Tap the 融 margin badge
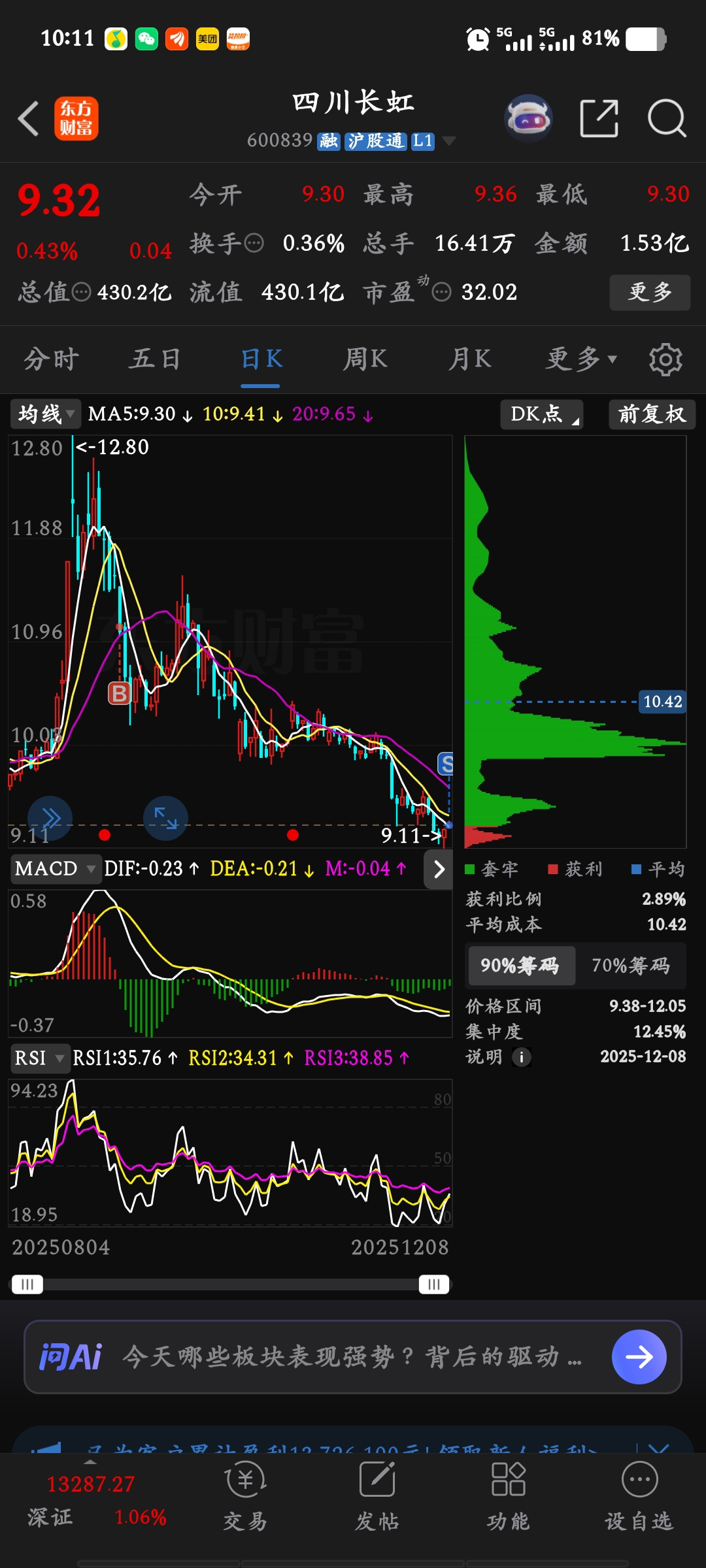 (x=328, y=141)
